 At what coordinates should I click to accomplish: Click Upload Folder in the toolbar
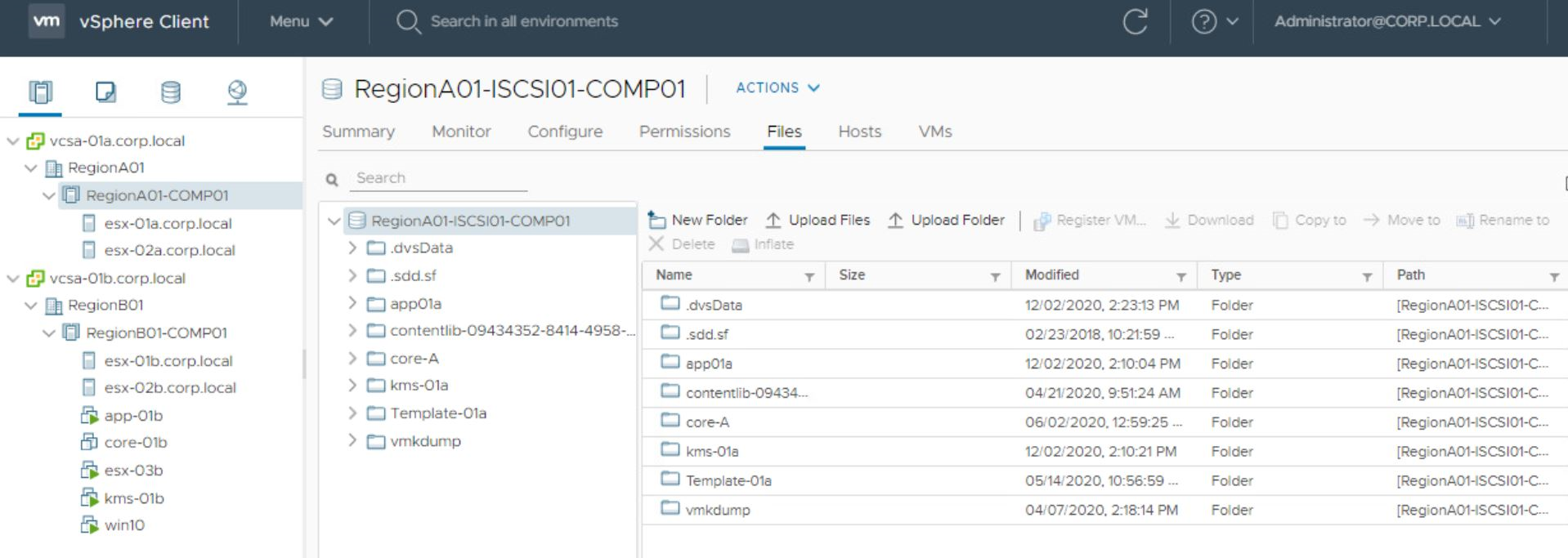(x=946, y=220)
